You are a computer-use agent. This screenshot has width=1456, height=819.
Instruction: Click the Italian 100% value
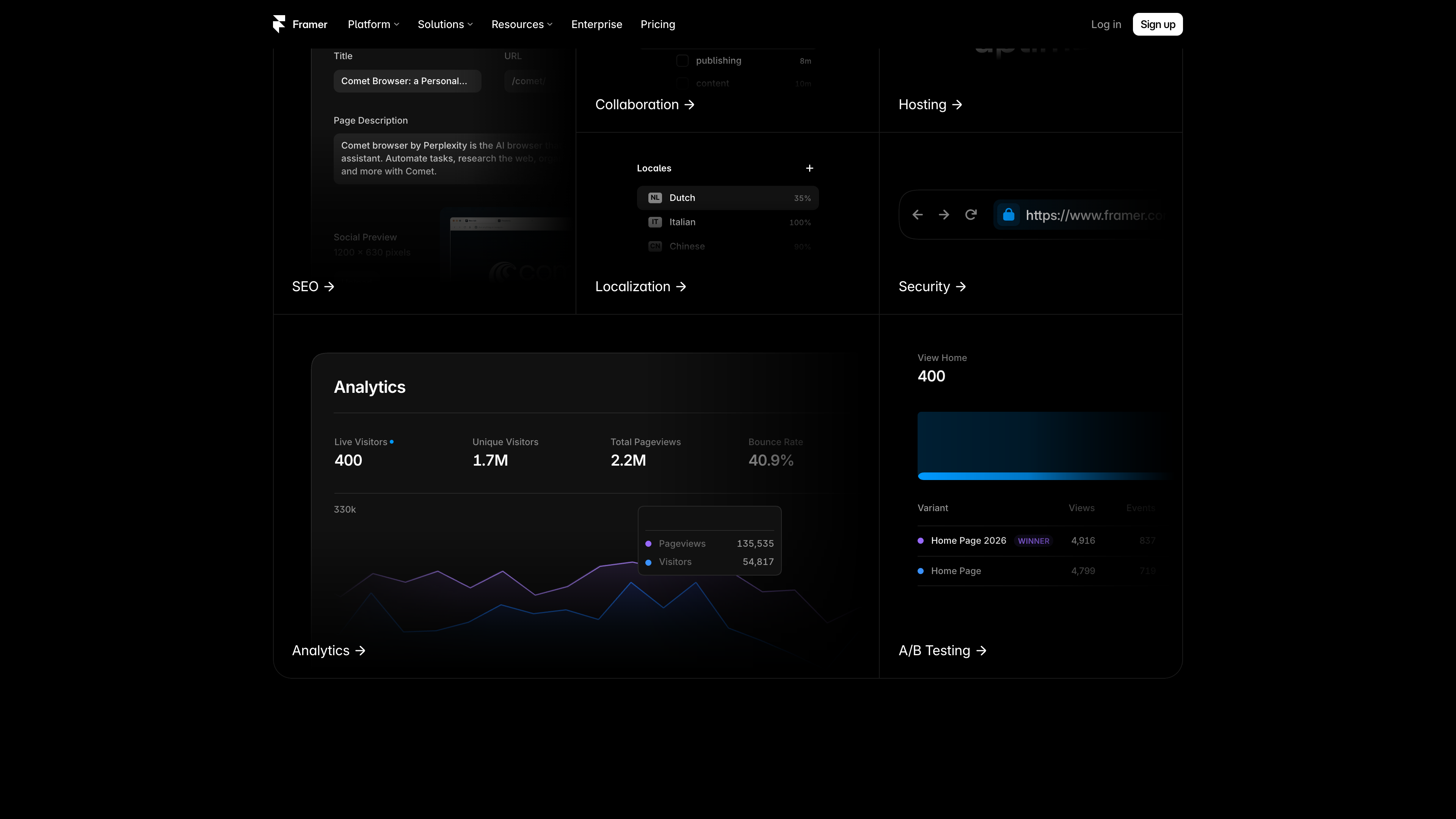point(800,223)
